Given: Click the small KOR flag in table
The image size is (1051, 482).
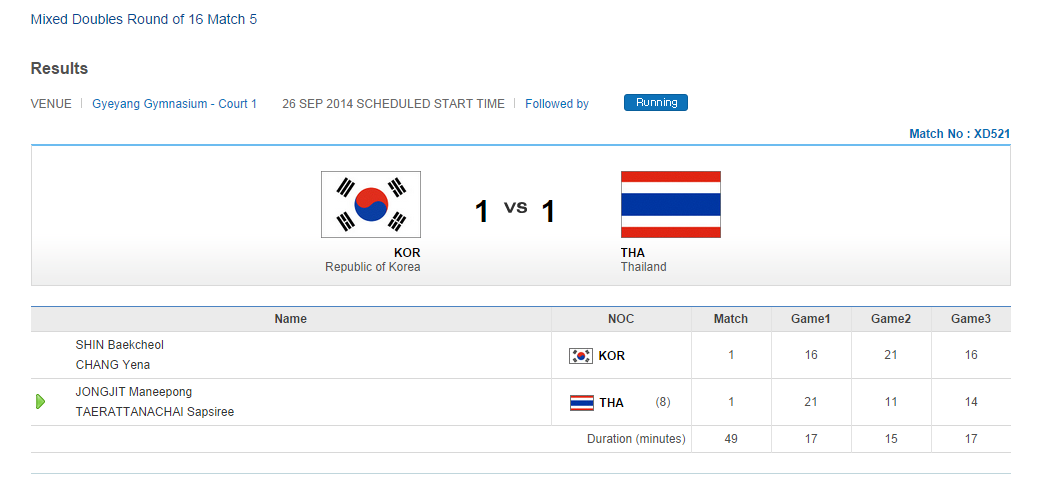Looking at the screenshot, I should [580, 356].
